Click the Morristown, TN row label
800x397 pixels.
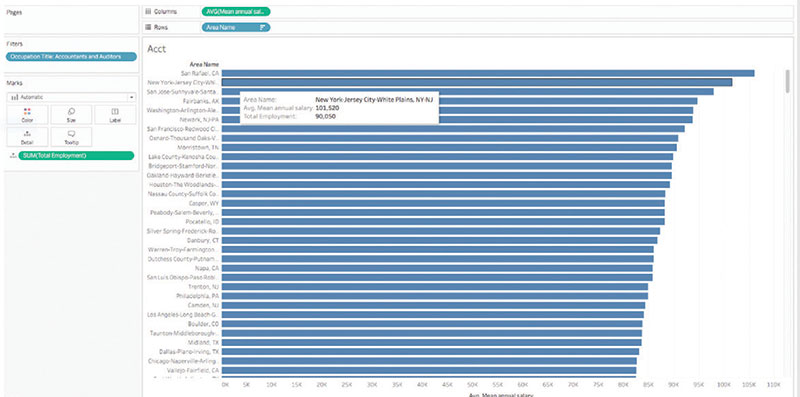click(198, 147)
